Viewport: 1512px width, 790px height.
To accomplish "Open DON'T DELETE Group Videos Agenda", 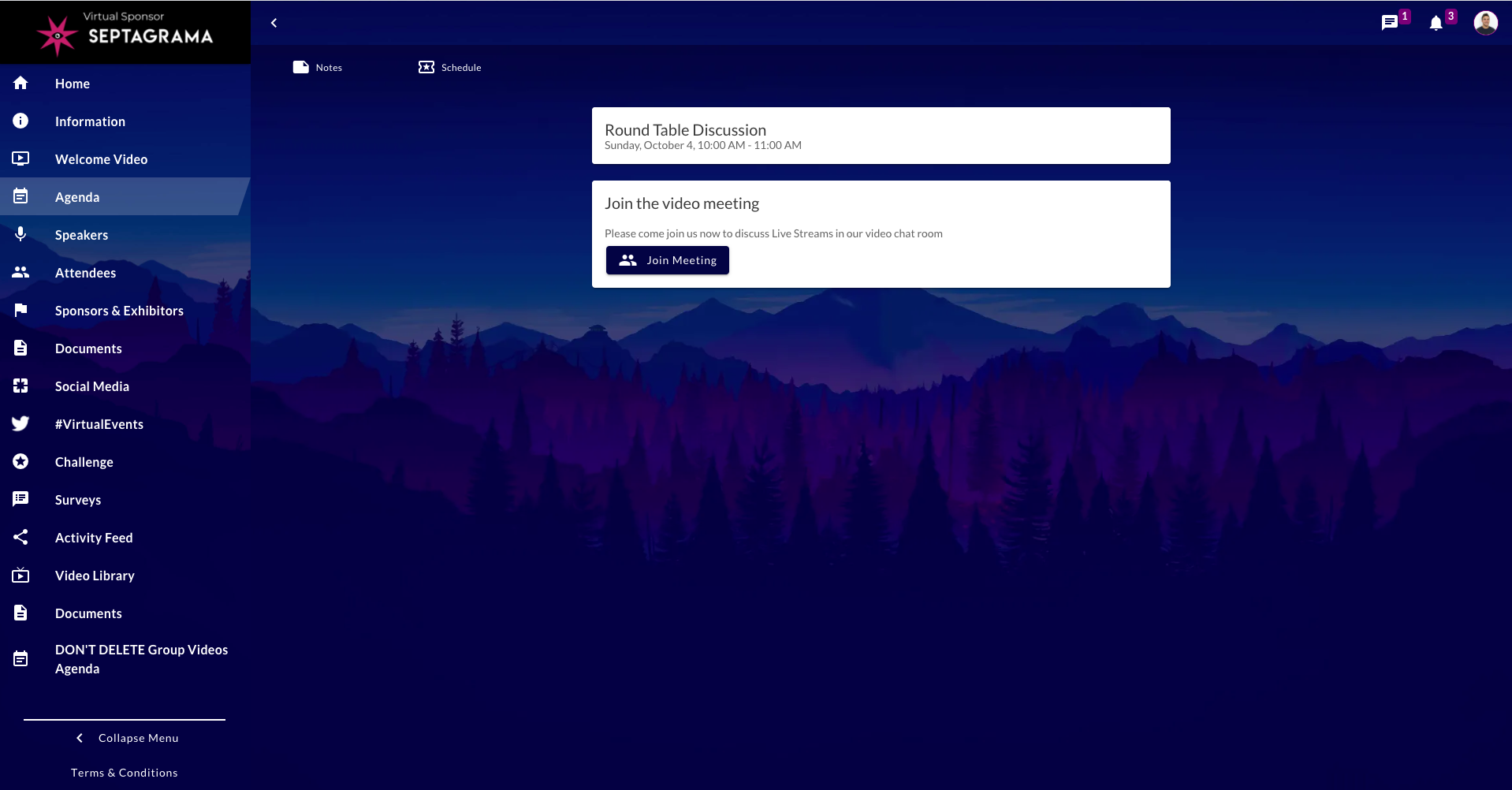I will click(x=141, y=659).
